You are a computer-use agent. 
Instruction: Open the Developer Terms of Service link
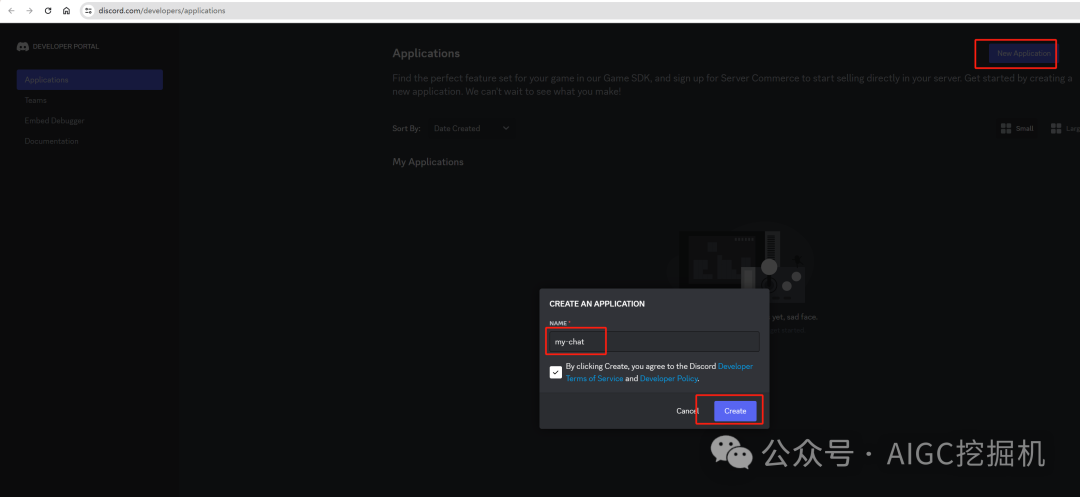[x=660, y=372]
